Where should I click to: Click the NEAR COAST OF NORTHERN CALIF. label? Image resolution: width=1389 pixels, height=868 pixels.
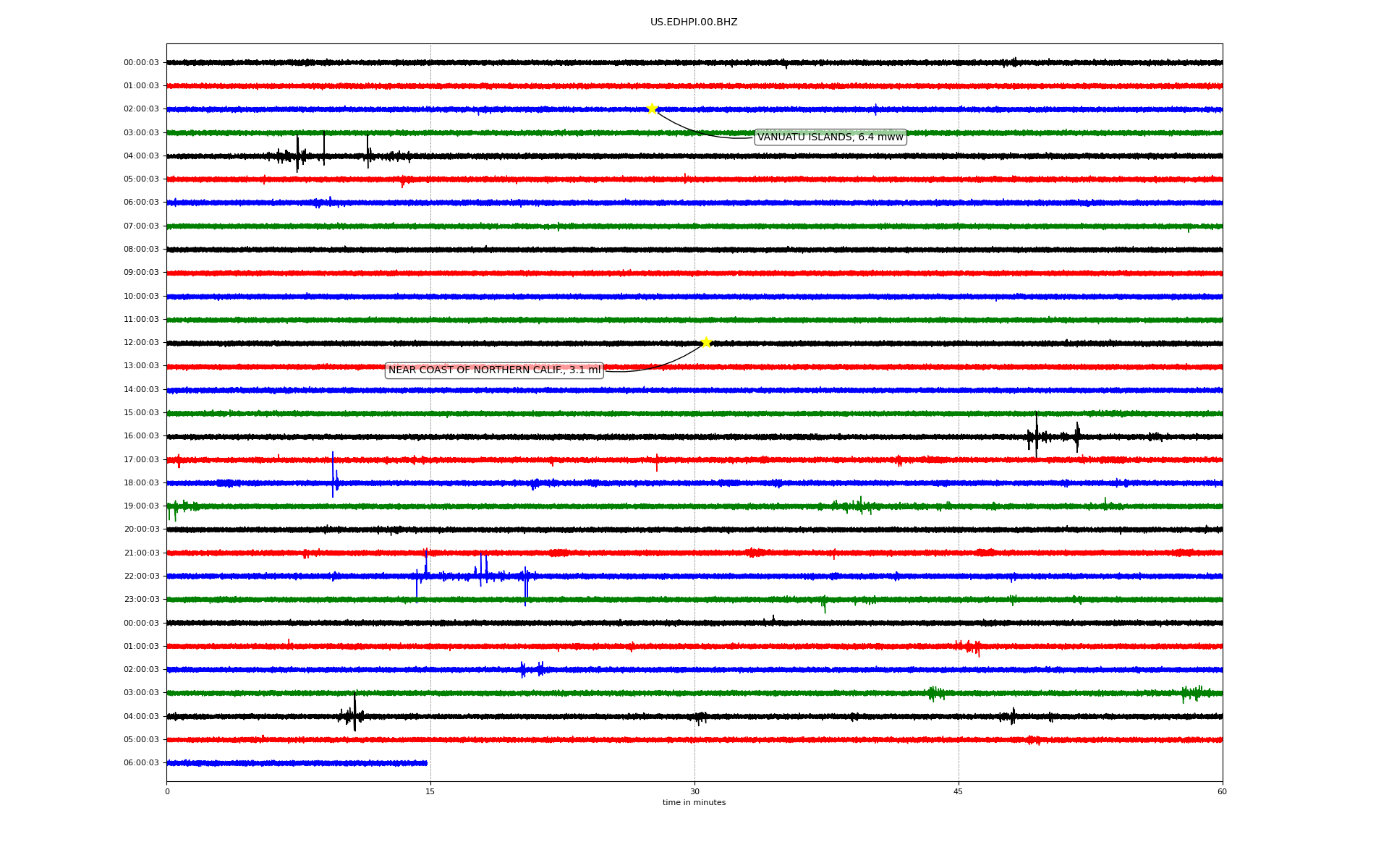tap(494, 370)
